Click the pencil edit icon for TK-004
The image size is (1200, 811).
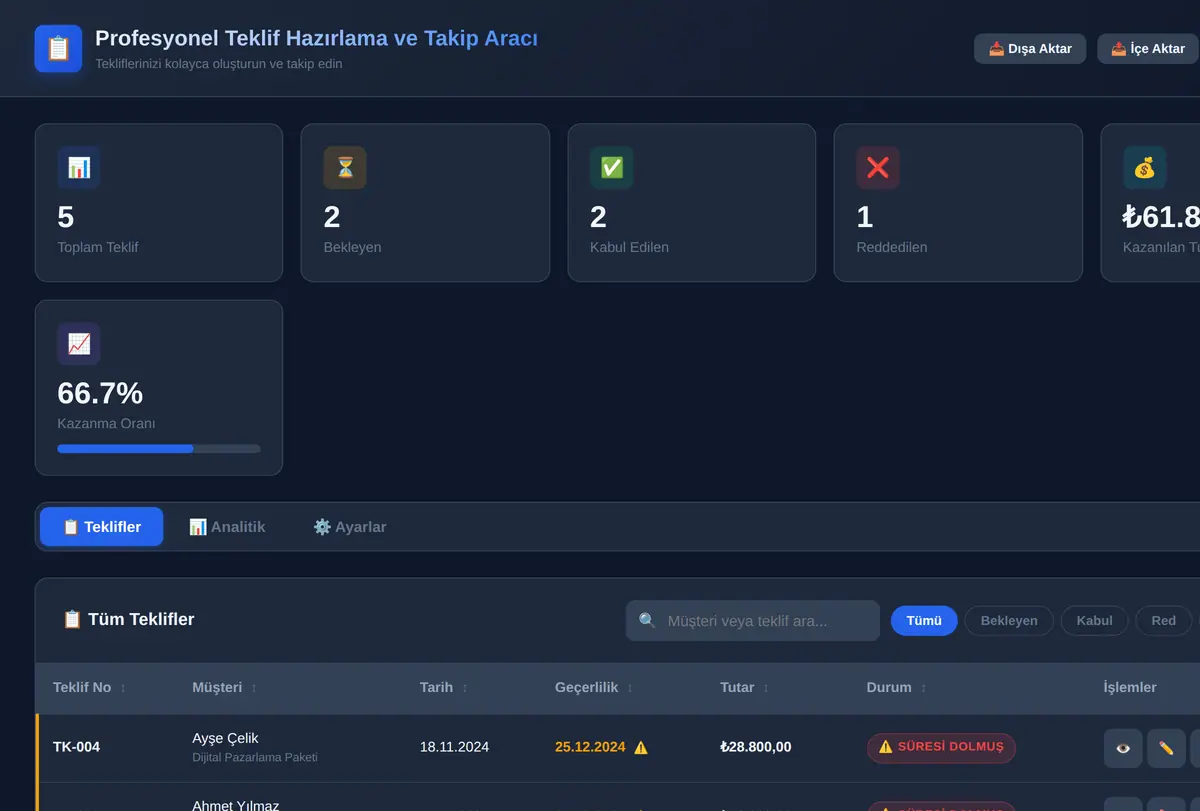(x=1166, y=748)
